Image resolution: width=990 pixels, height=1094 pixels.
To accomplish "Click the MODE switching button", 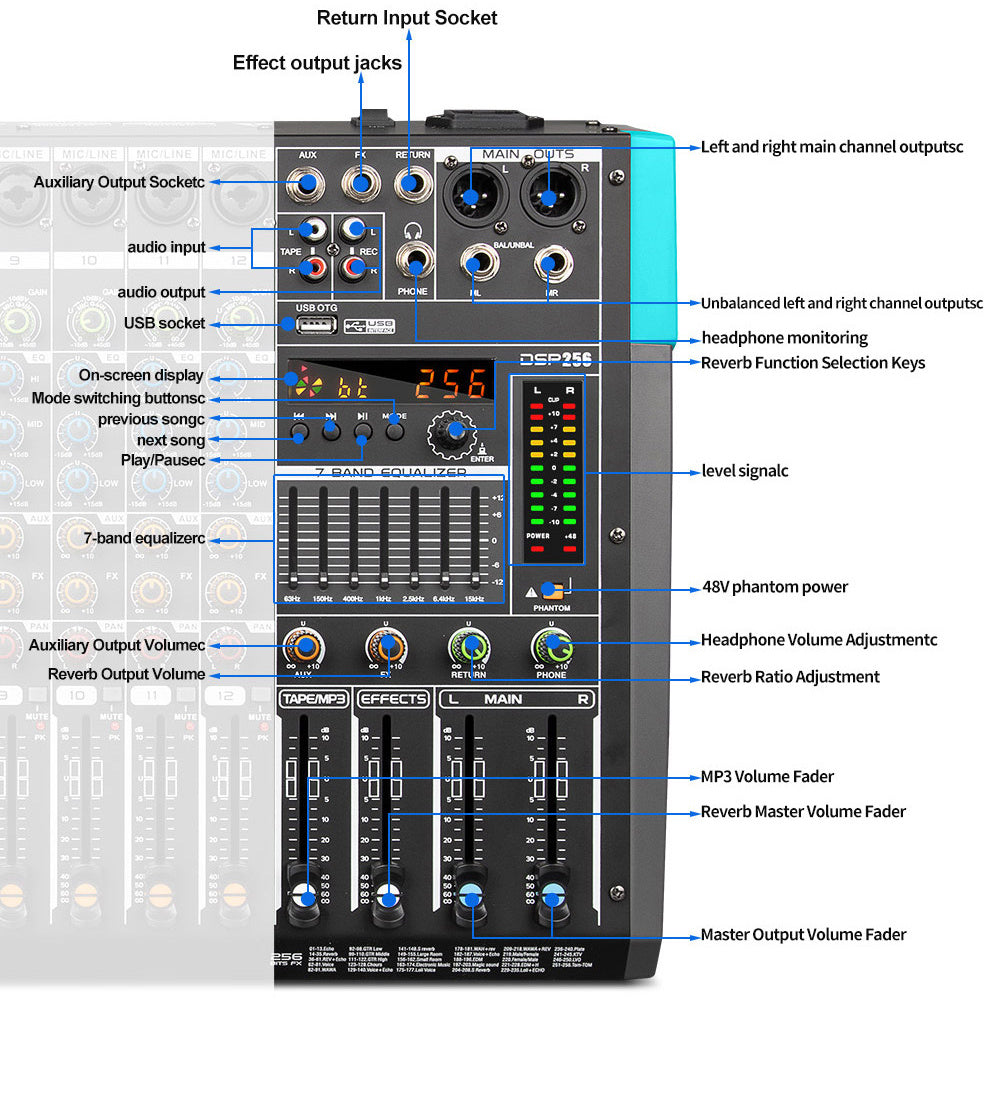I will tap(395, 431).
